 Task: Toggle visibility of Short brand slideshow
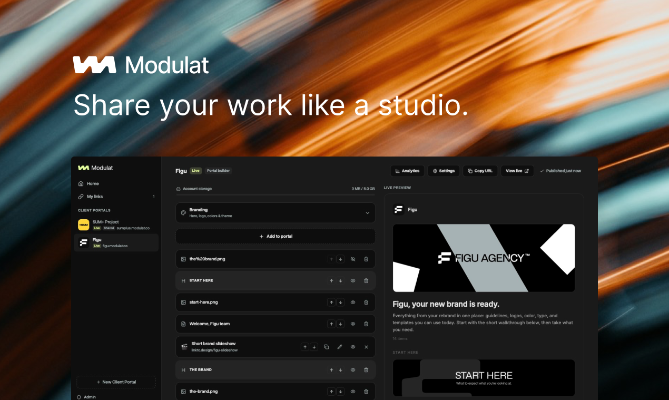(x=353, y=347)
